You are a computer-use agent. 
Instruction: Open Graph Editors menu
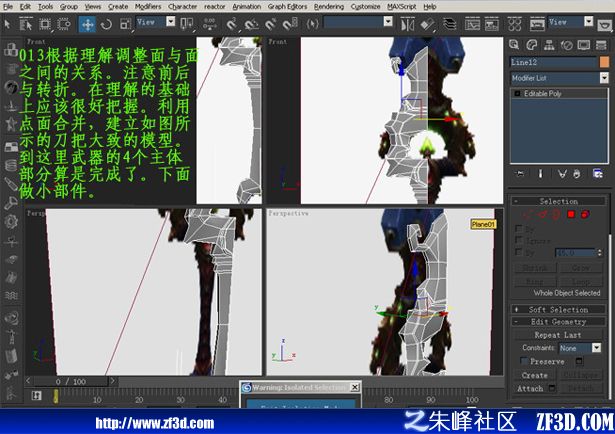coord(287,7)
